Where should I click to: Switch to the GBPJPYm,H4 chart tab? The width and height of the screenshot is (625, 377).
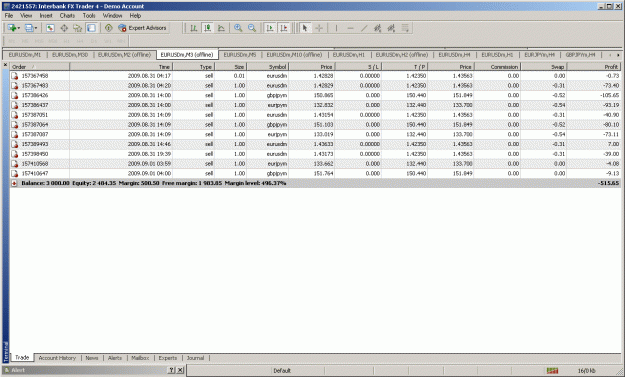tap(580, 55)
